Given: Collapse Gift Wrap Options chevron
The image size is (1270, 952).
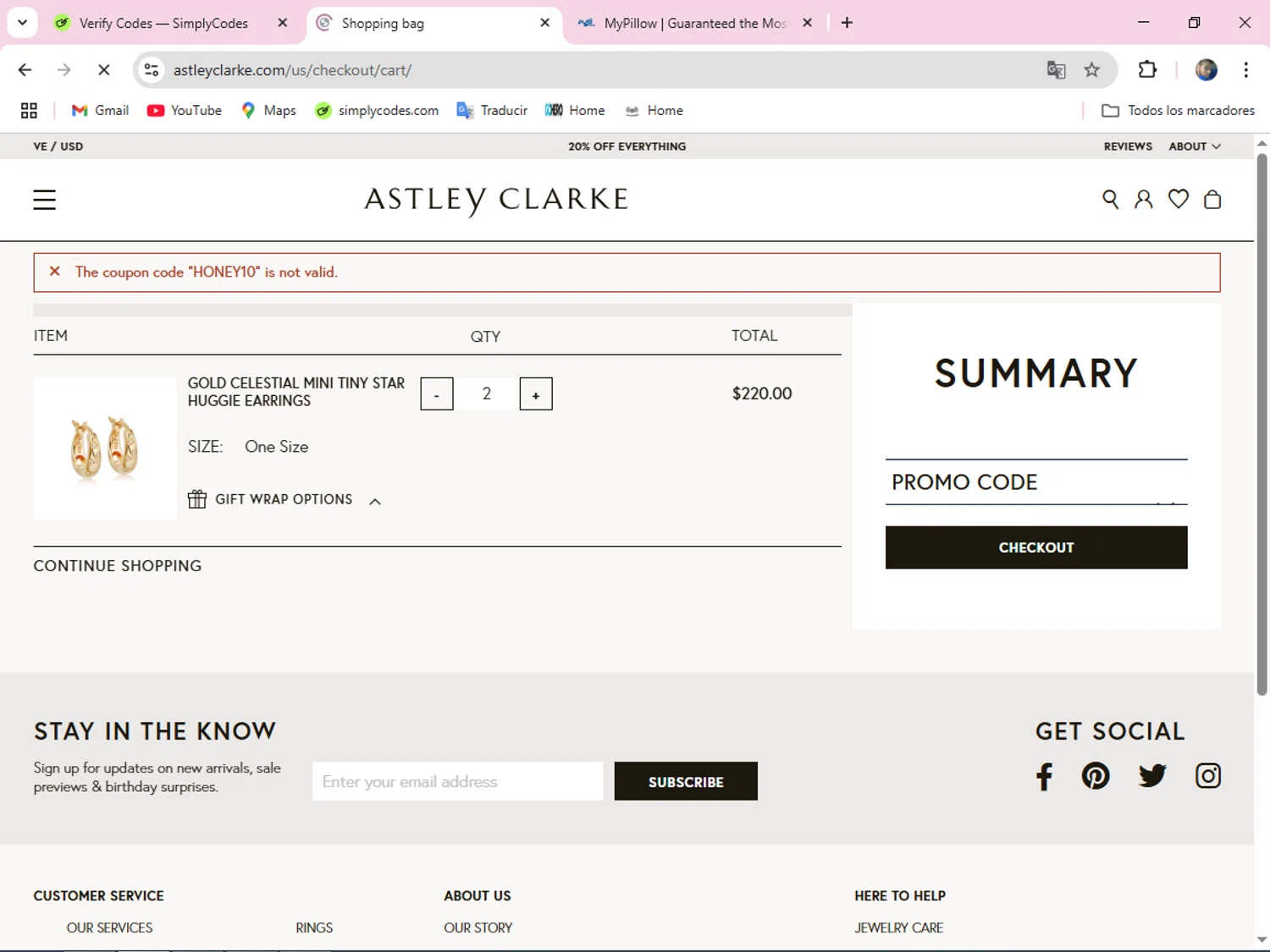Looking at the screenshot, I should (x=375, y=502).
